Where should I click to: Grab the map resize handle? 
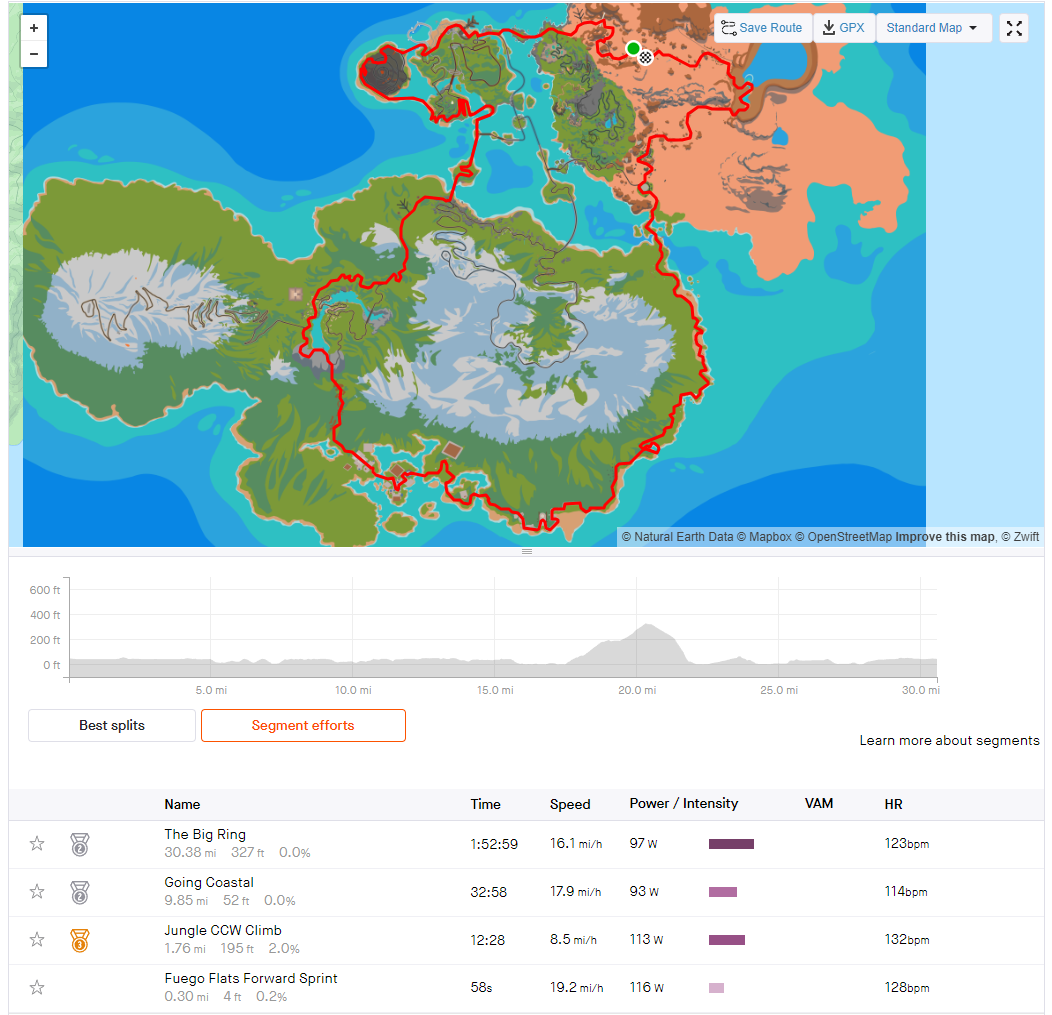(x=527, y=551)
